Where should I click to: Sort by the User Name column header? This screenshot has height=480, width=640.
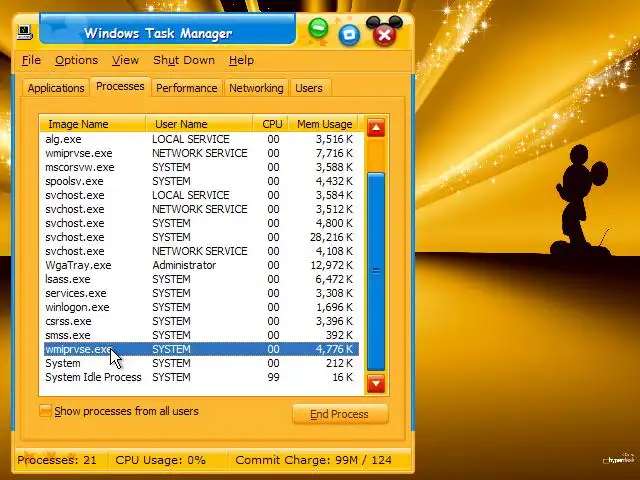click(199, 124)
